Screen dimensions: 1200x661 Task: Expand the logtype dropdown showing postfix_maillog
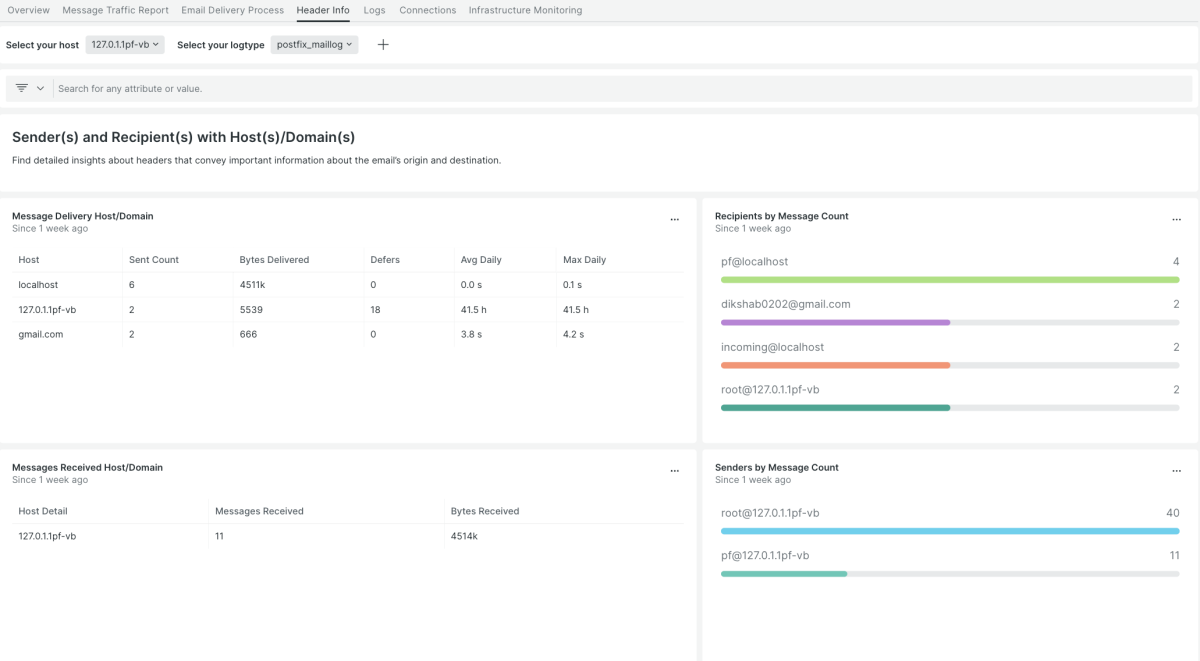point(315,45)
